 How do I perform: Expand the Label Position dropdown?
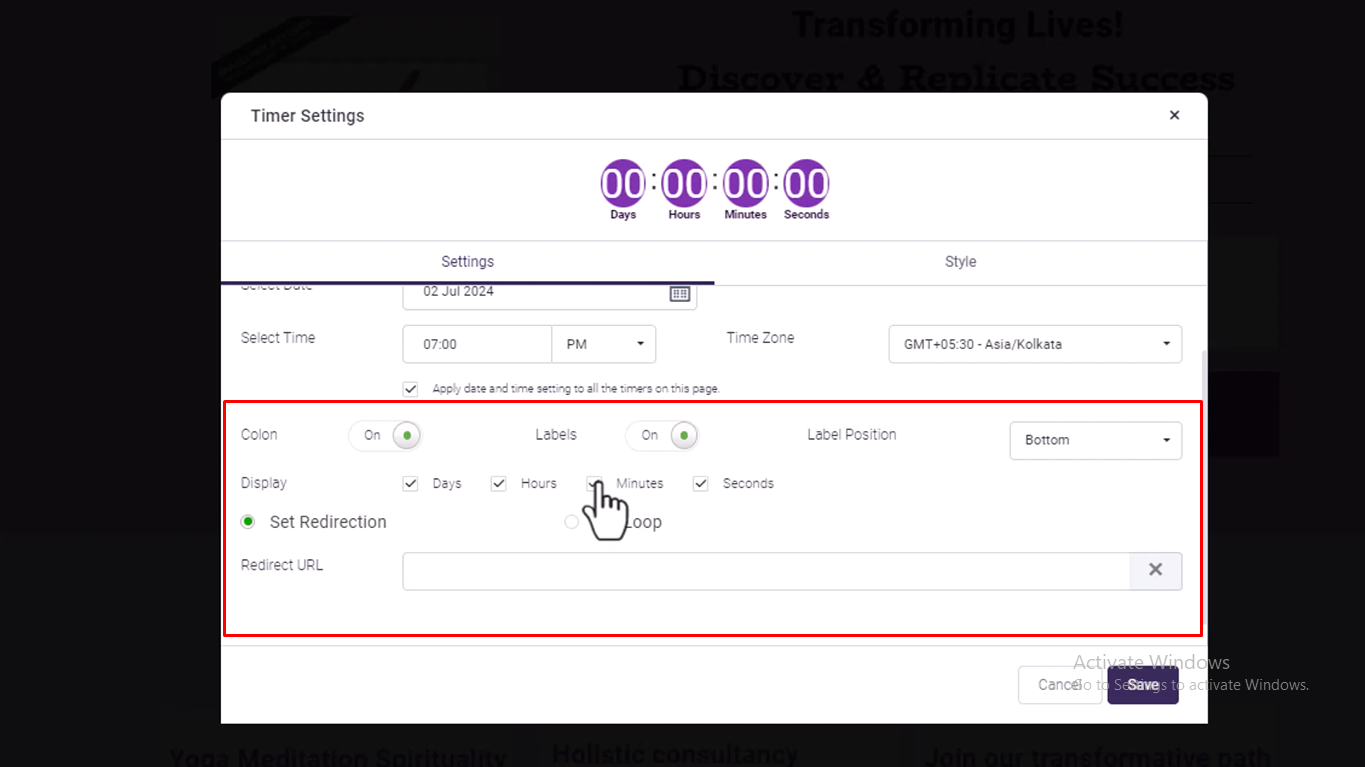pos(1096,440)
